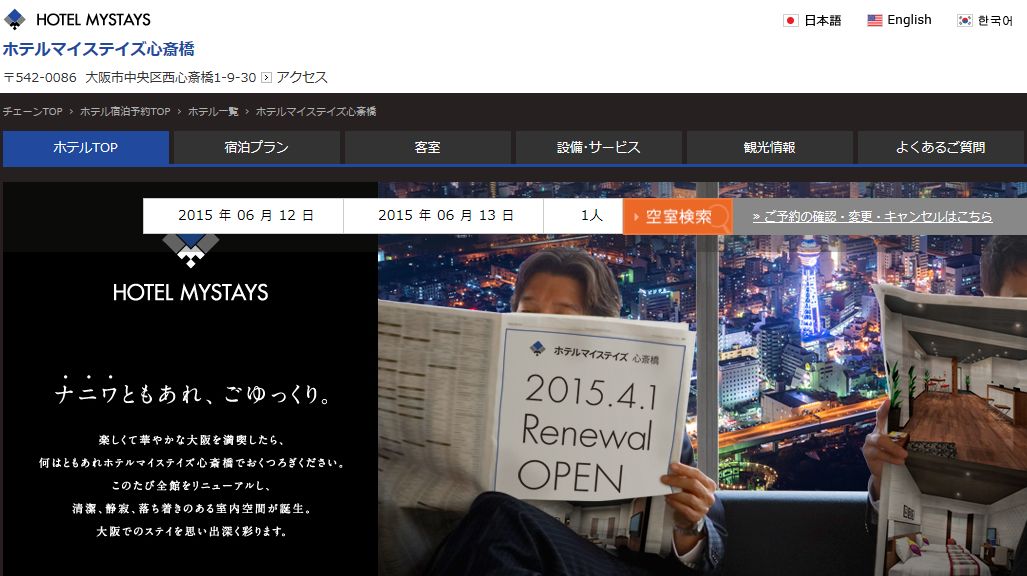The image size is (1027, 576).
Task: Switch language to English
Action: click(909, 20)
